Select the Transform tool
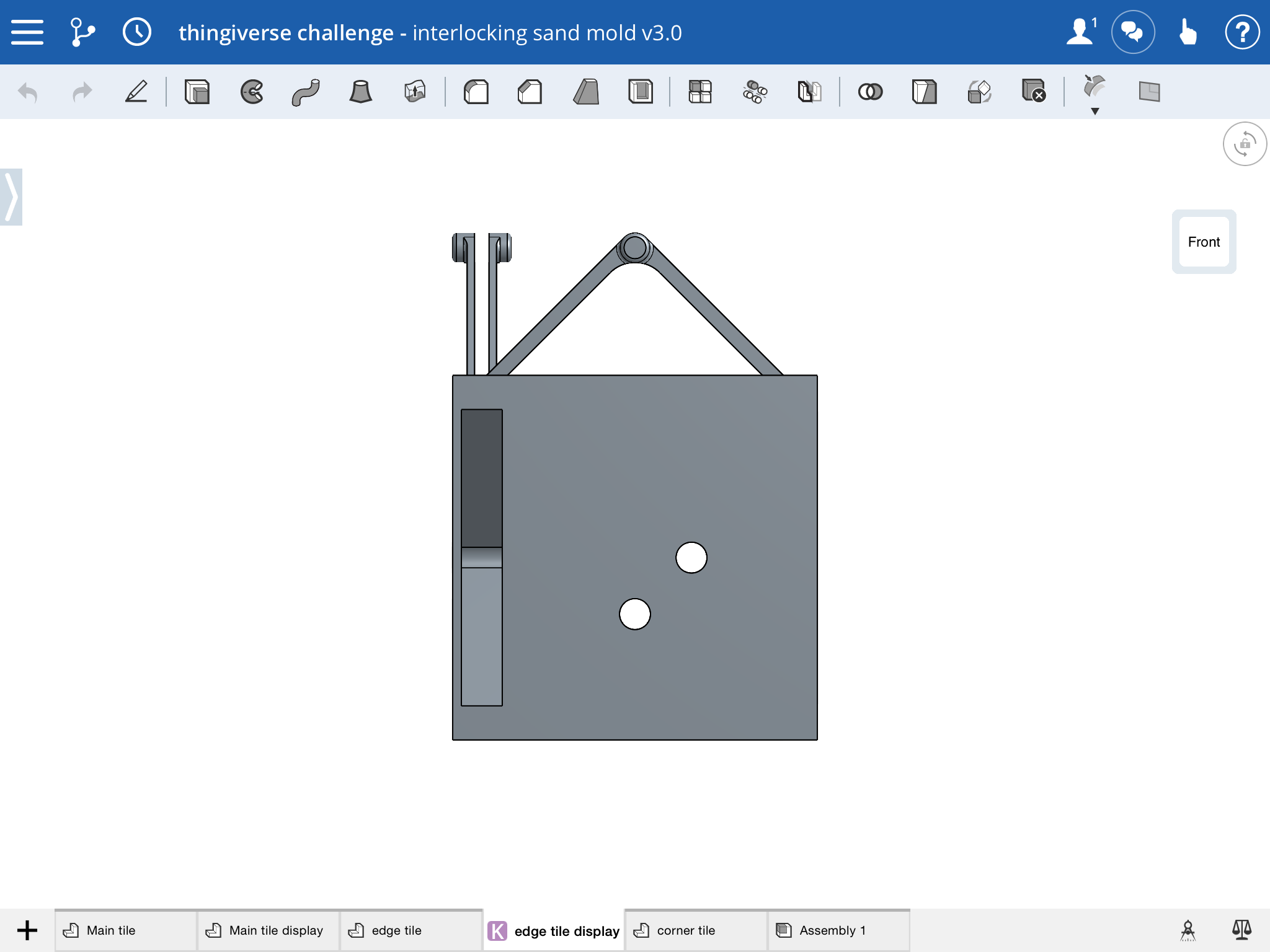 pos(979,92)
